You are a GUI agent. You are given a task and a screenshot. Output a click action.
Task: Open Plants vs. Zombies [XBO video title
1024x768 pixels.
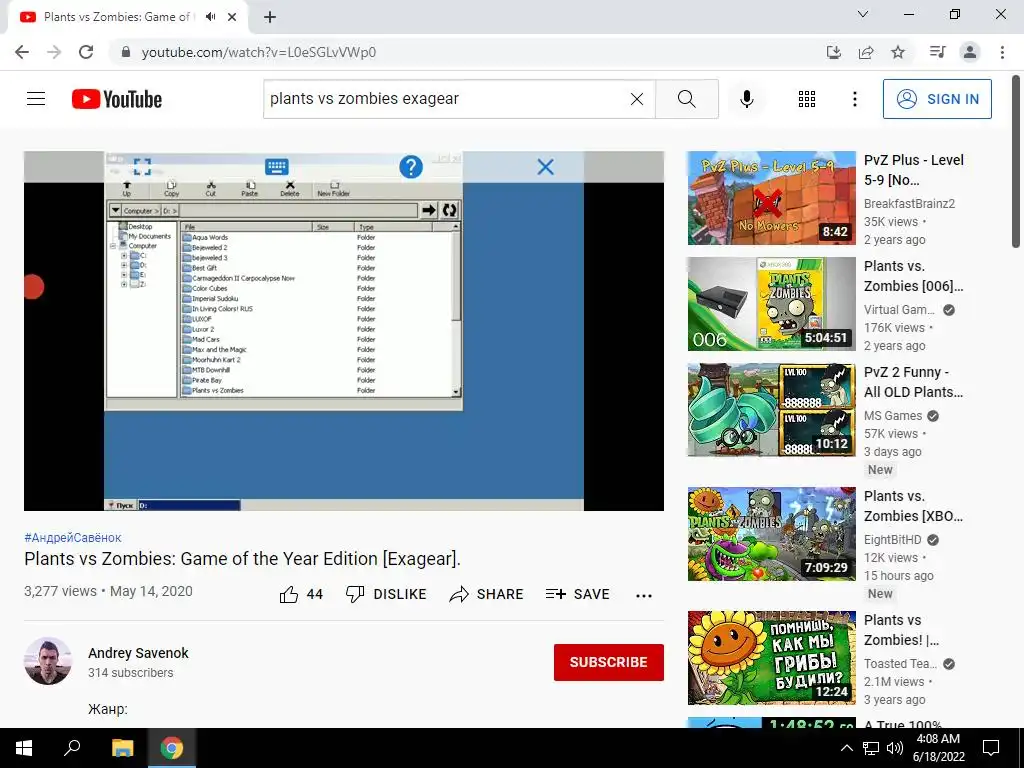point(914,506)
